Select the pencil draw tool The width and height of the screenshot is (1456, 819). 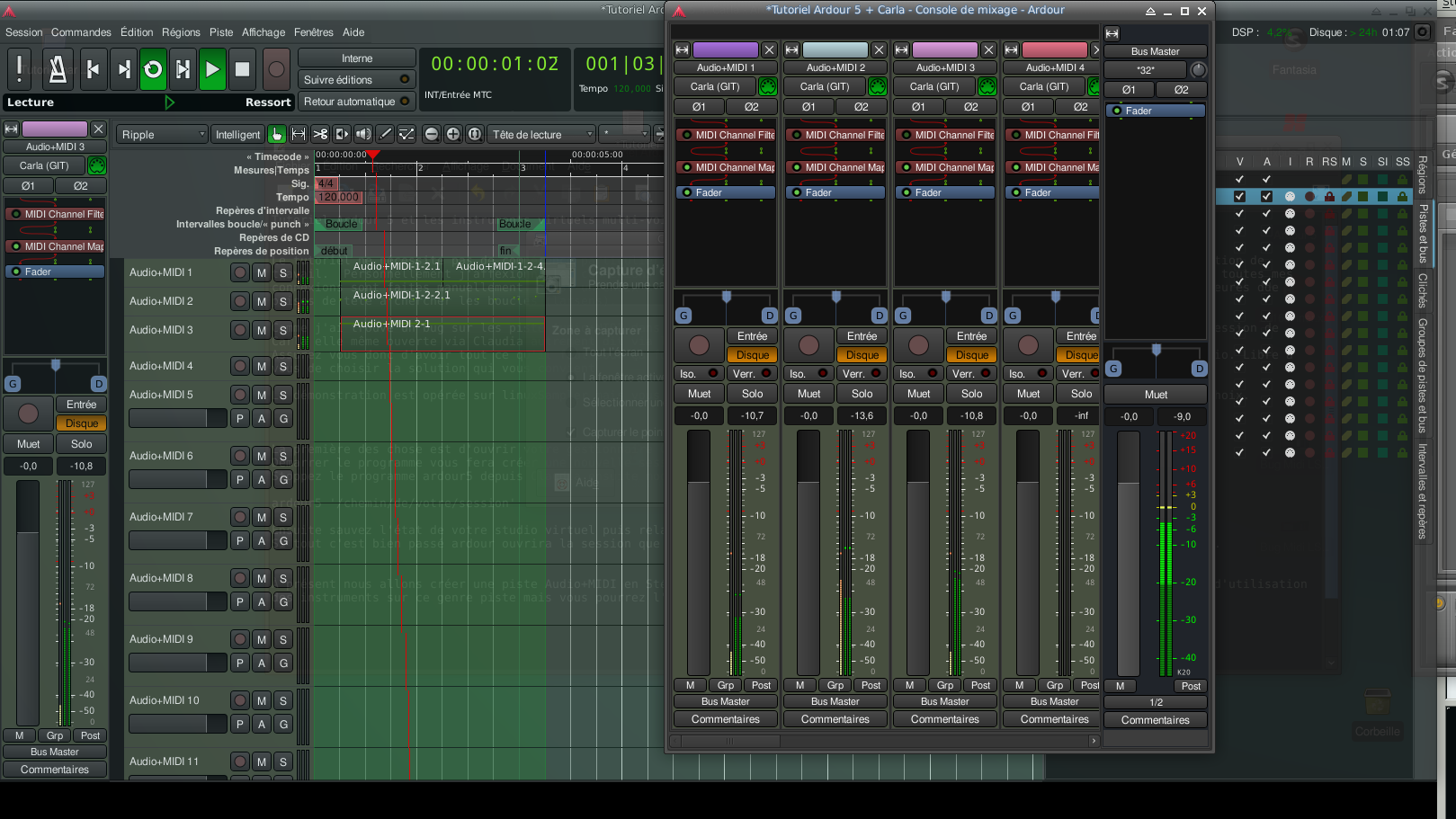coord(385,134)
